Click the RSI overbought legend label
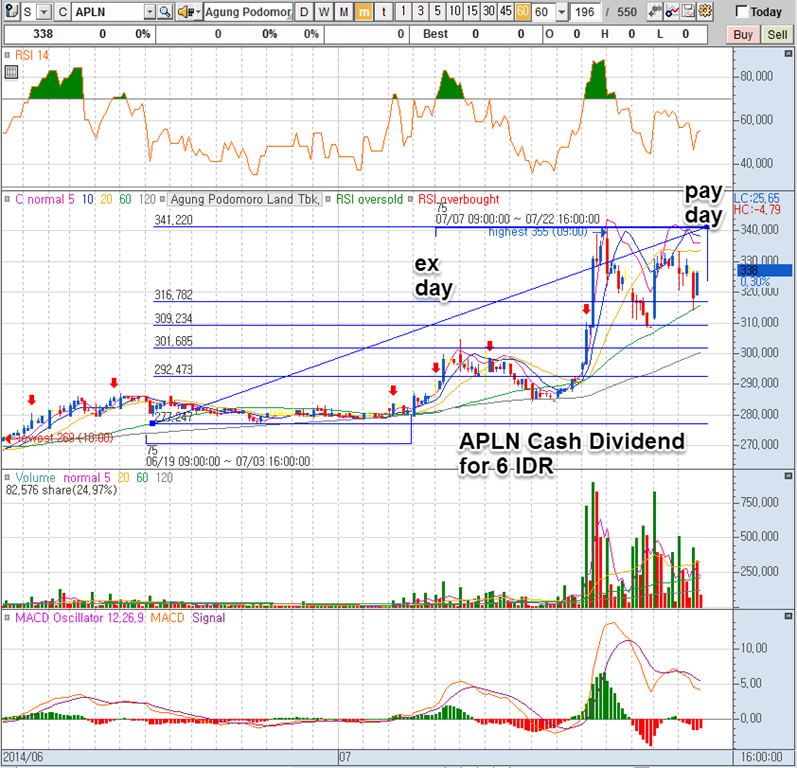Image resolution: width=797 pixels, height=768 pixels. pos(458,199)
